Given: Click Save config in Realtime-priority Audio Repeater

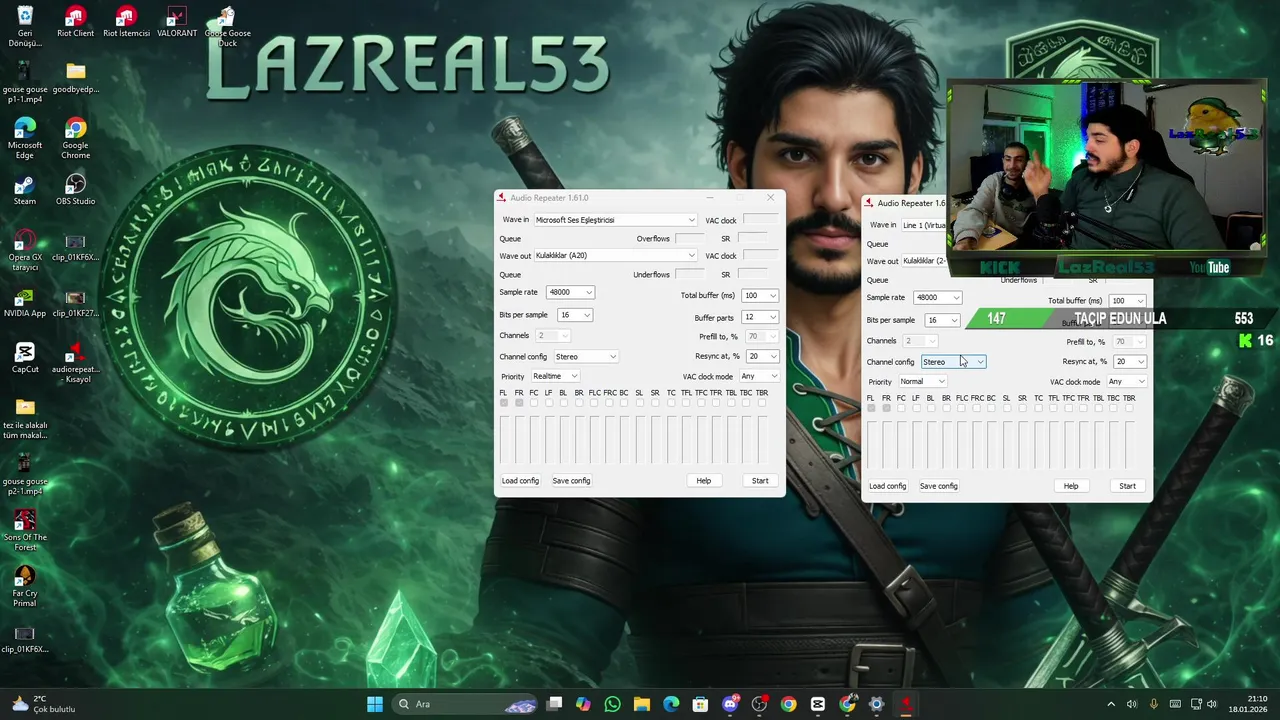Looking at the screenshot, I should tap(571, 481).
